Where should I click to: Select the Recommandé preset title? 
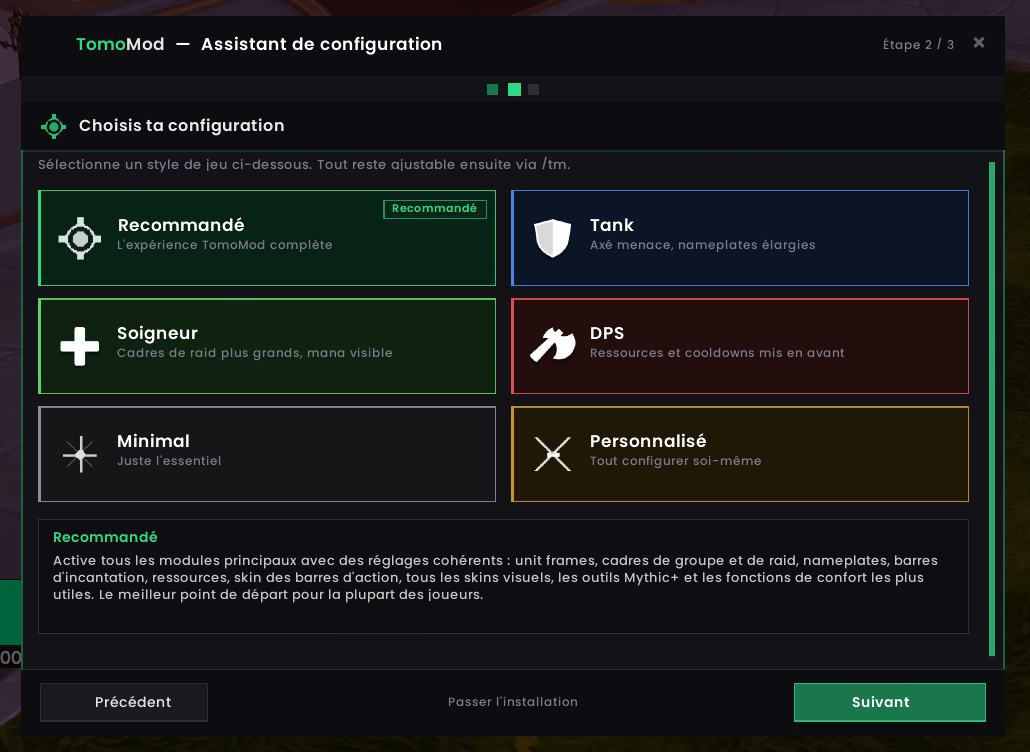181,225
